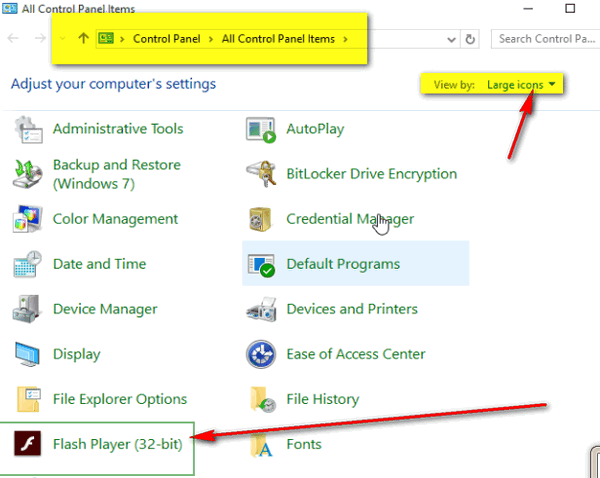600x478 pixels.
Task: Click the Back navigation arrow
Action: [13, 38]
